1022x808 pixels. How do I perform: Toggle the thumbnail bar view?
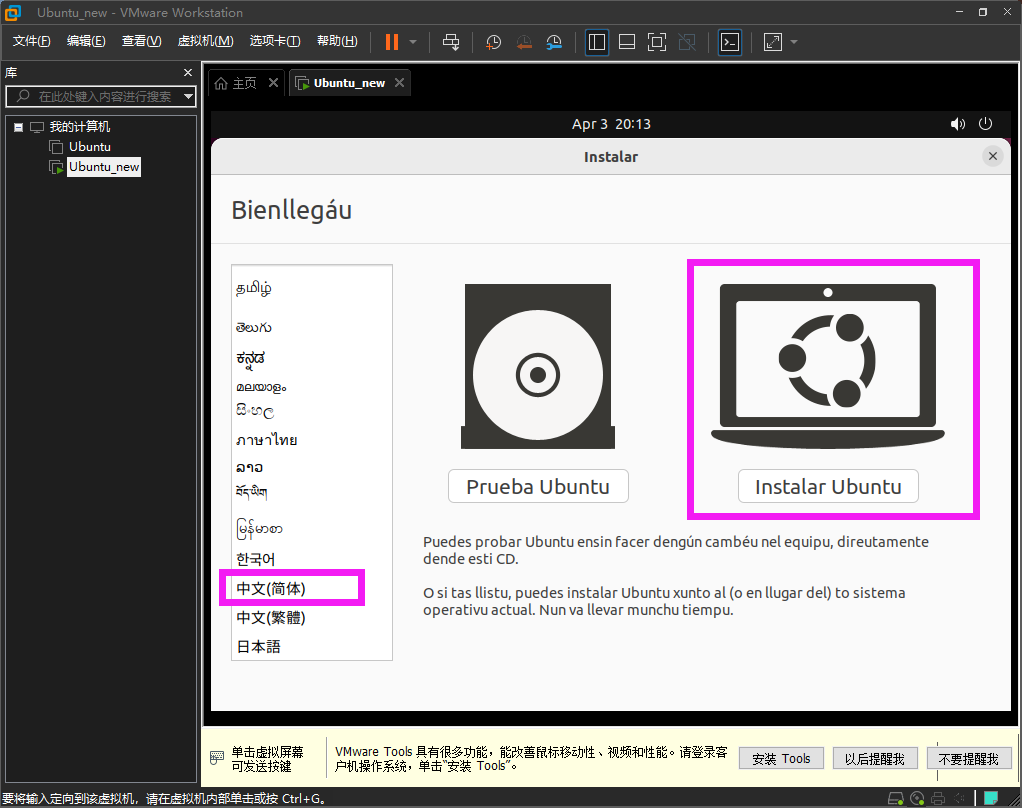pyautogui.click(x=627, y=42)
